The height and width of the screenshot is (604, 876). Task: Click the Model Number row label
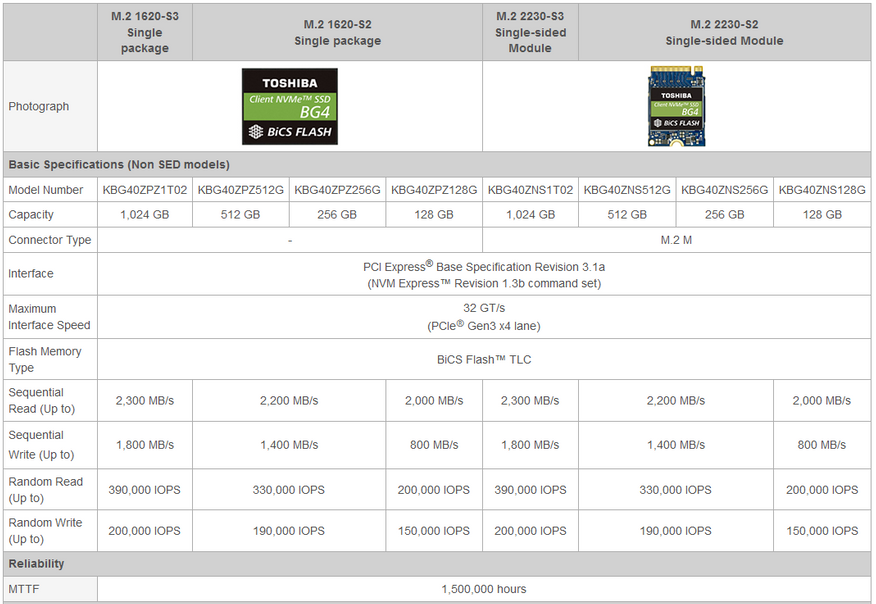[x=46, y=190]
